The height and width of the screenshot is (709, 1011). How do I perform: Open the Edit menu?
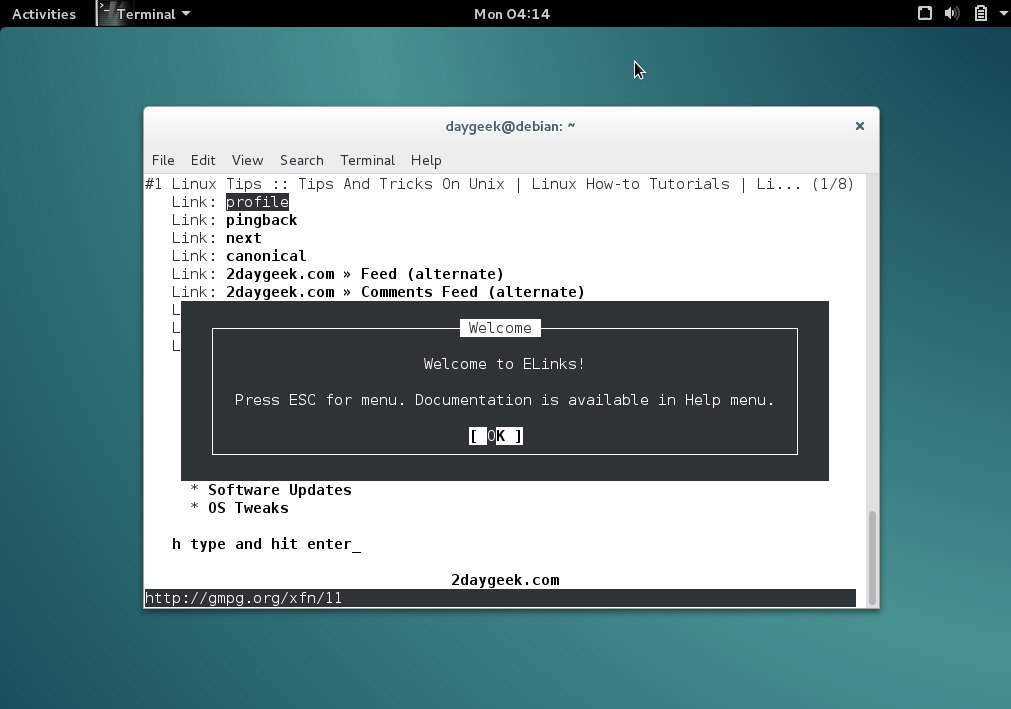click(202, 160)
